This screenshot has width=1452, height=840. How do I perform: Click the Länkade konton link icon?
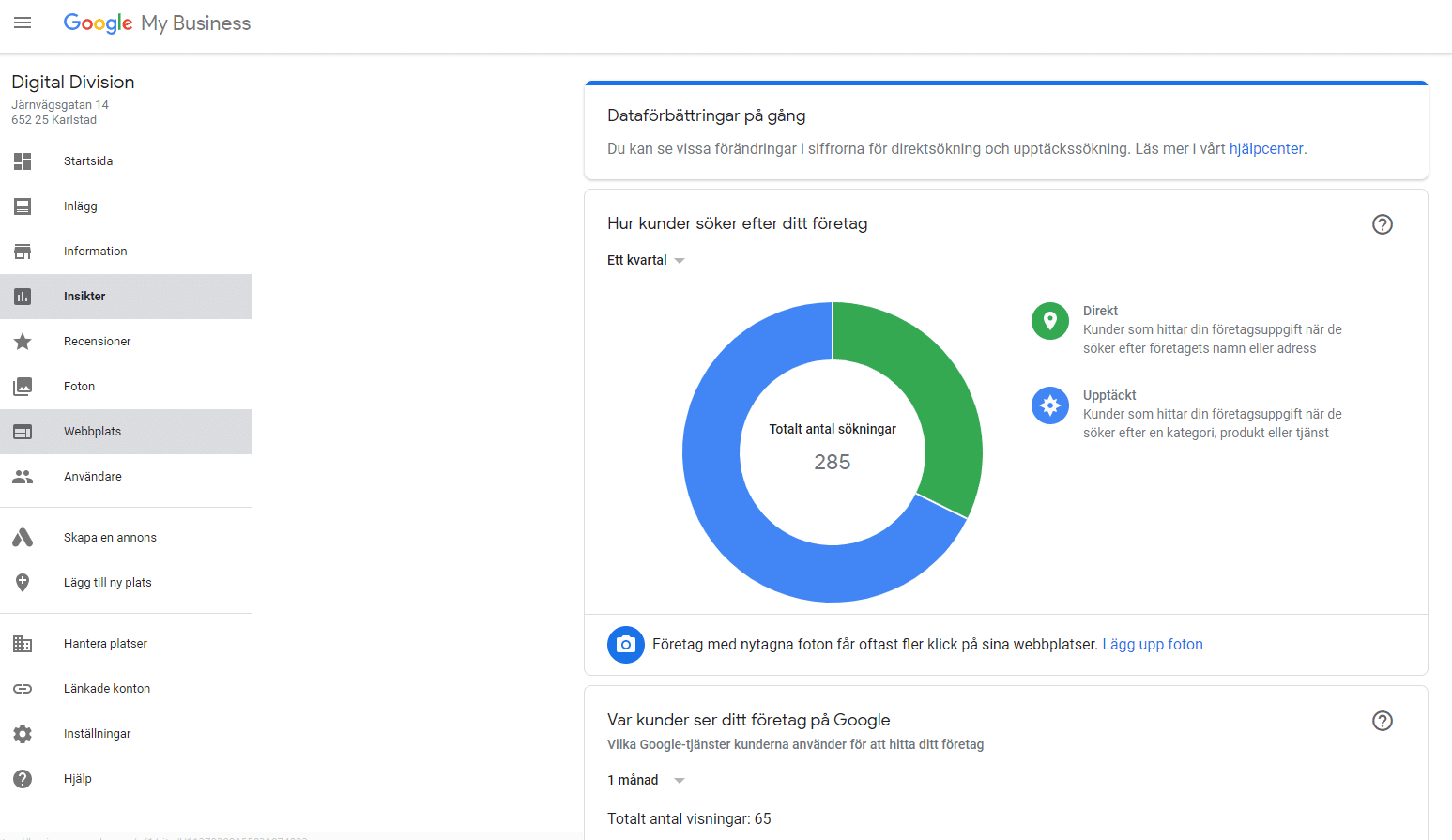[x=23, y=689]
